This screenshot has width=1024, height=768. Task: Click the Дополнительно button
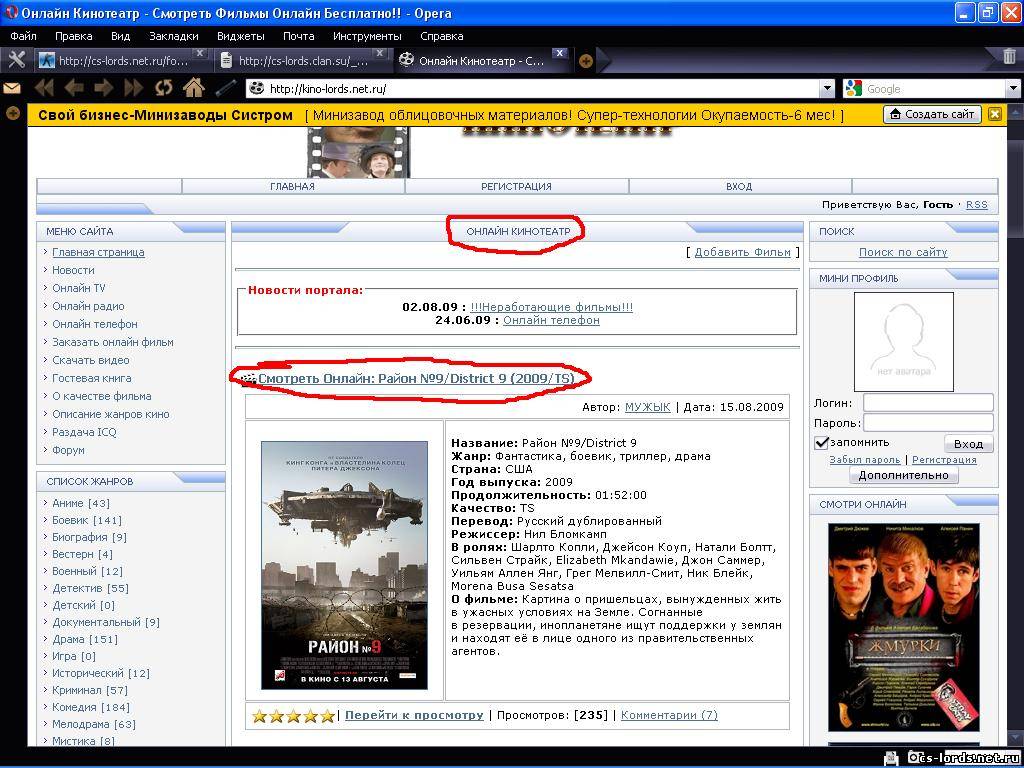tap(904, 475)
